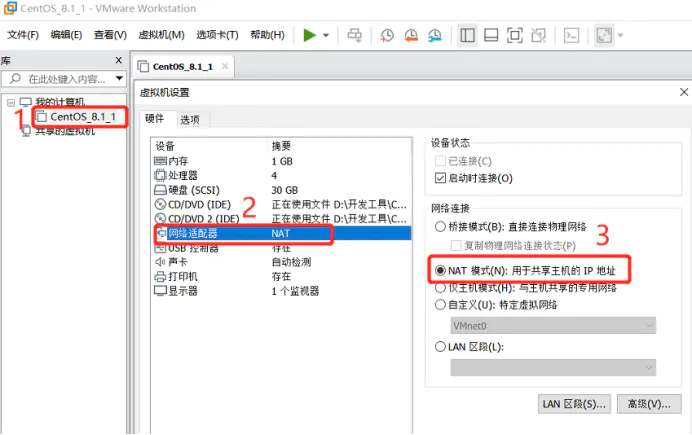Click the stretch guest display icon
Viewport: 692px width, 435px height.
pos(604,35)
